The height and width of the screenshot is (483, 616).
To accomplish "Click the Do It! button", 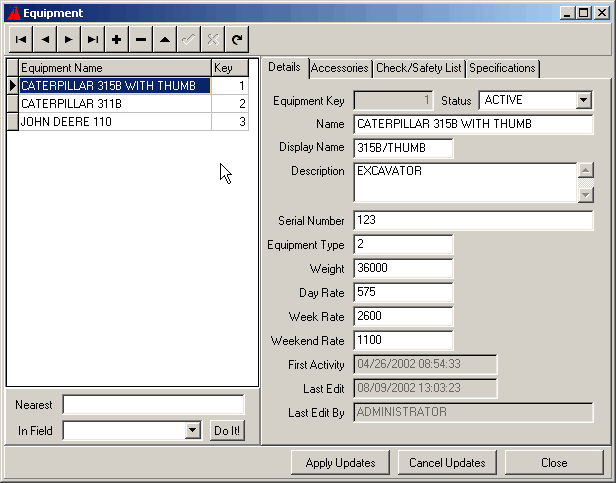I will [227, 431].
